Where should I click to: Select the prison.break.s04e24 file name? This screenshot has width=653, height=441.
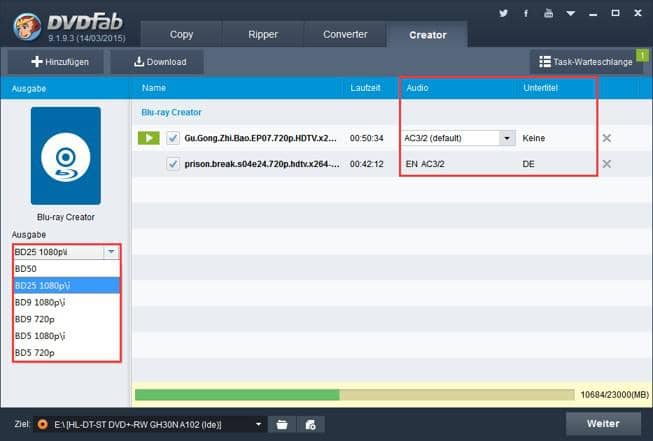click(262, 164)
